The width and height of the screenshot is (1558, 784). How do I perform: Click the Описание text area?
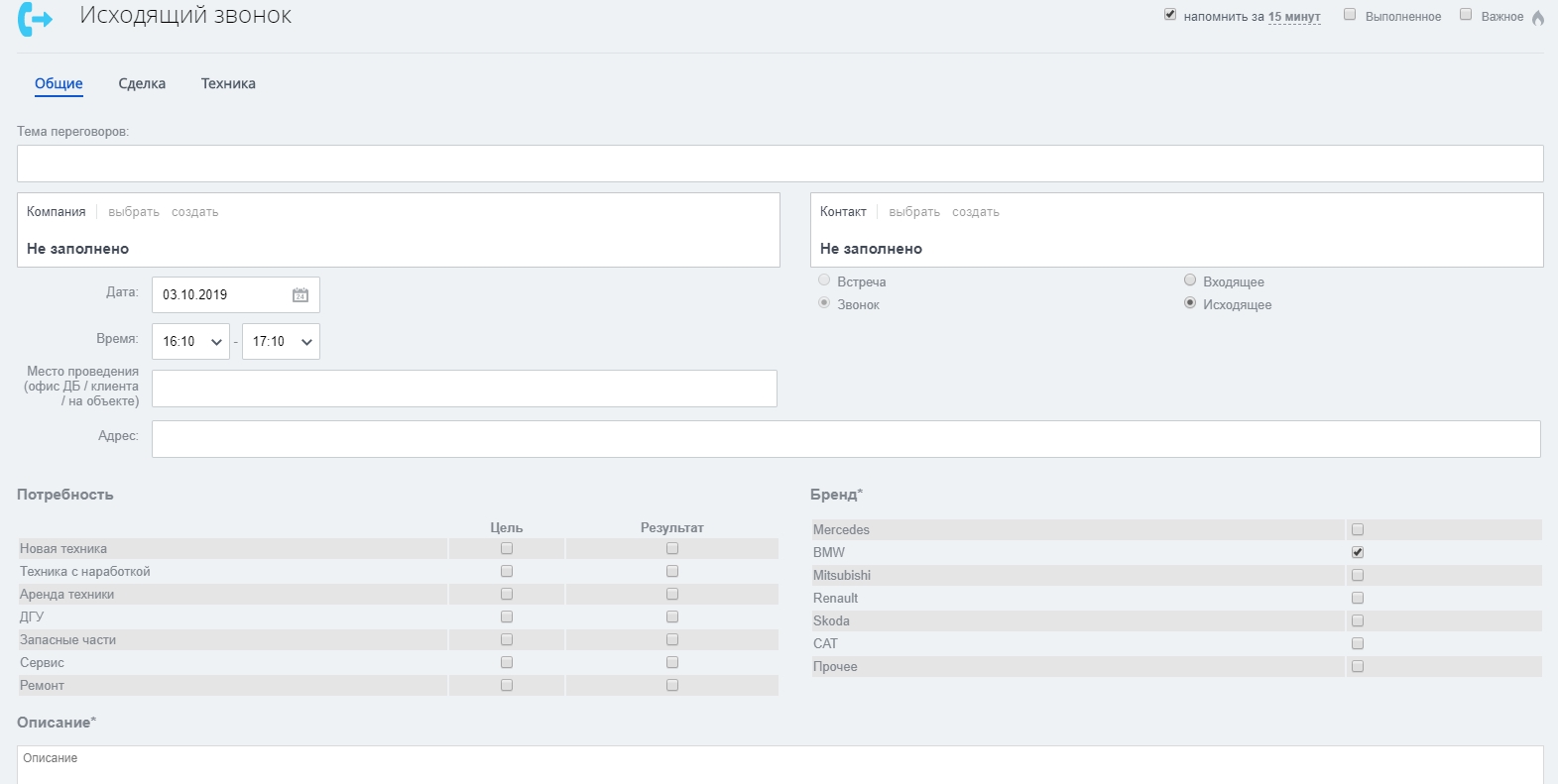[x=779, y=765]
